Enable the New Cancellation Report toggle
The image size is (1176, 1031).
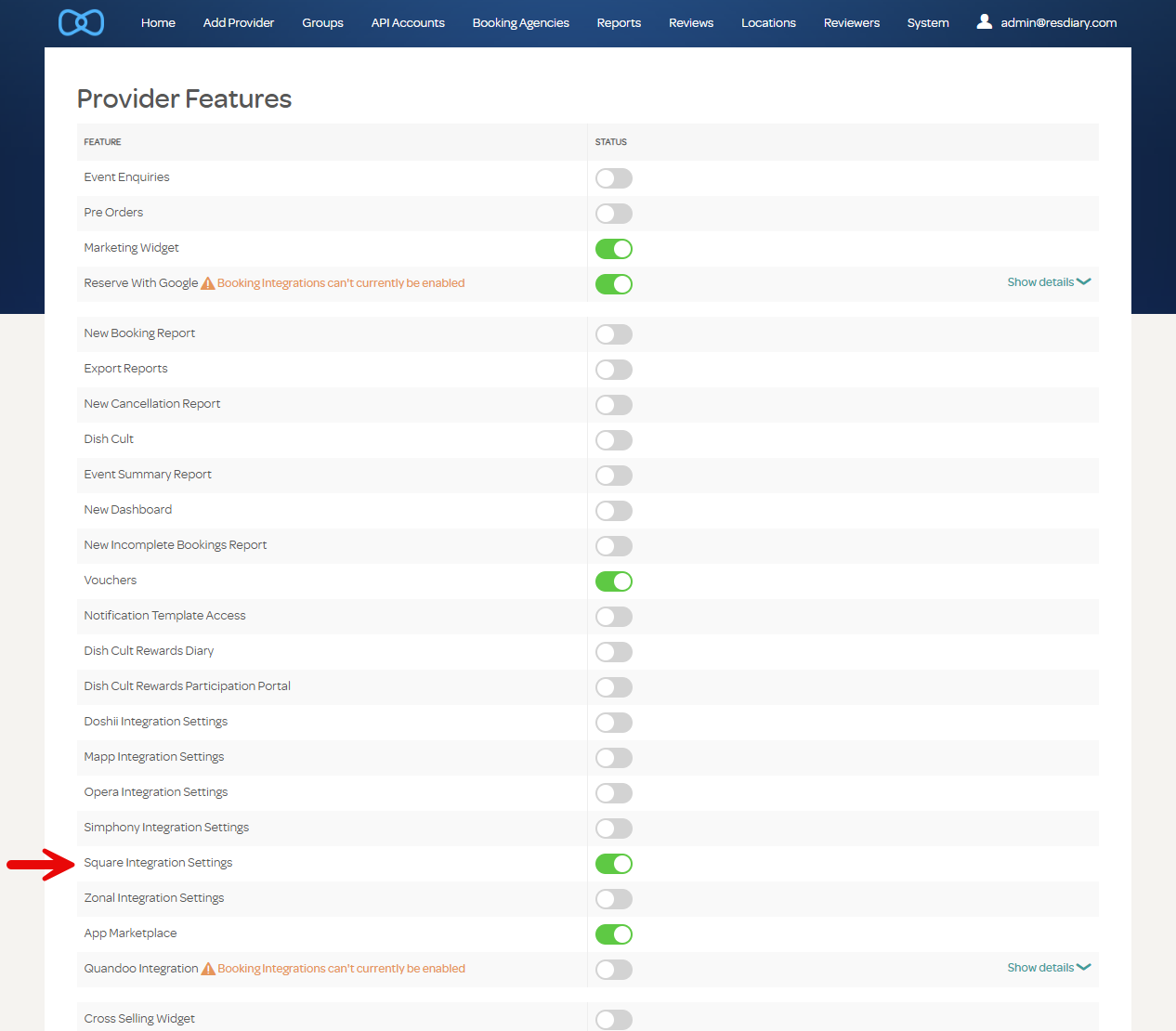click(614, 405)
